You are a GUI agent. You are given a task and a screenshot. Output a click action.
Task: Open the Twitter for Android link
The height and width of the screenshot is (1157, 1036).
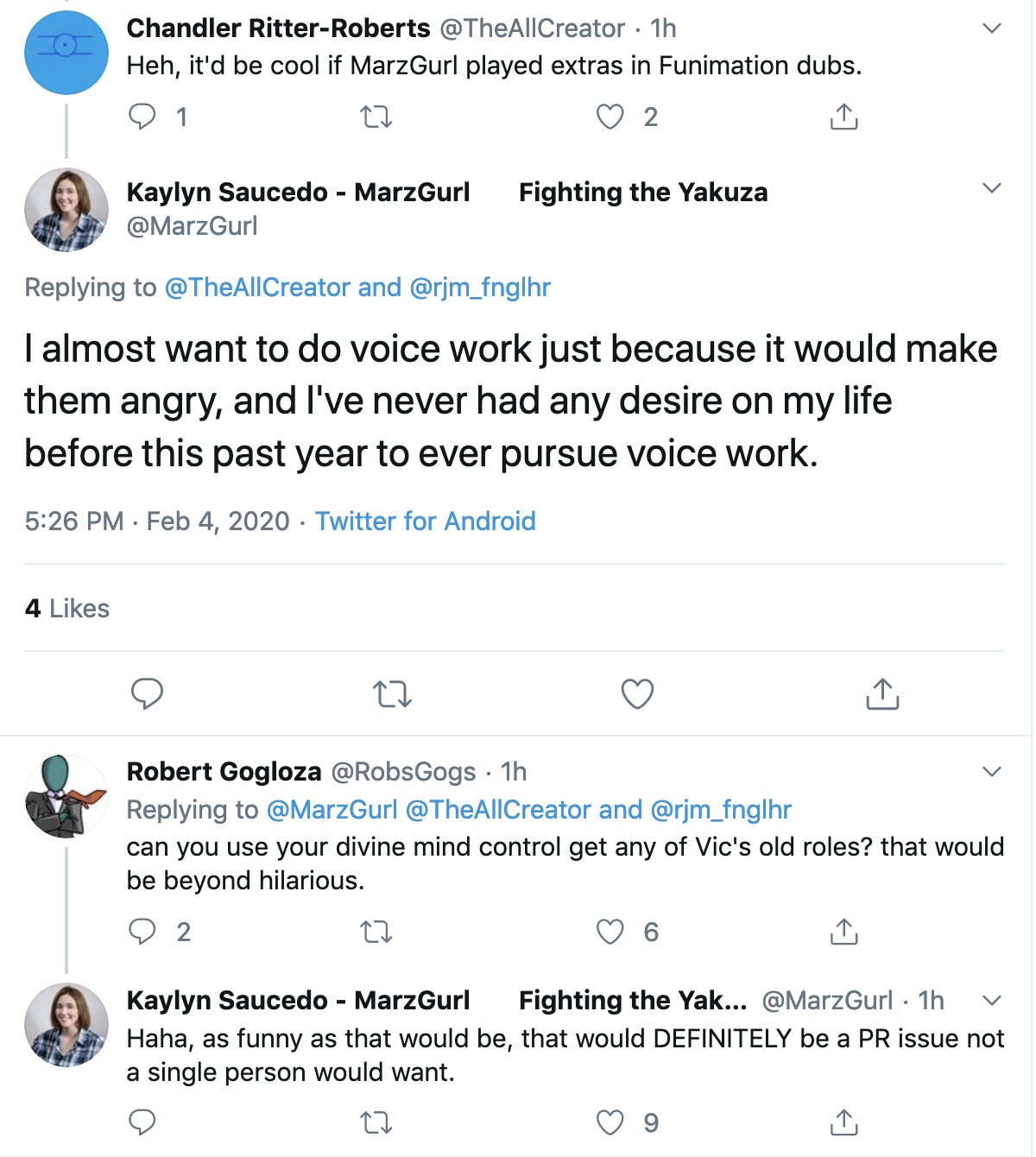(425, 522)
